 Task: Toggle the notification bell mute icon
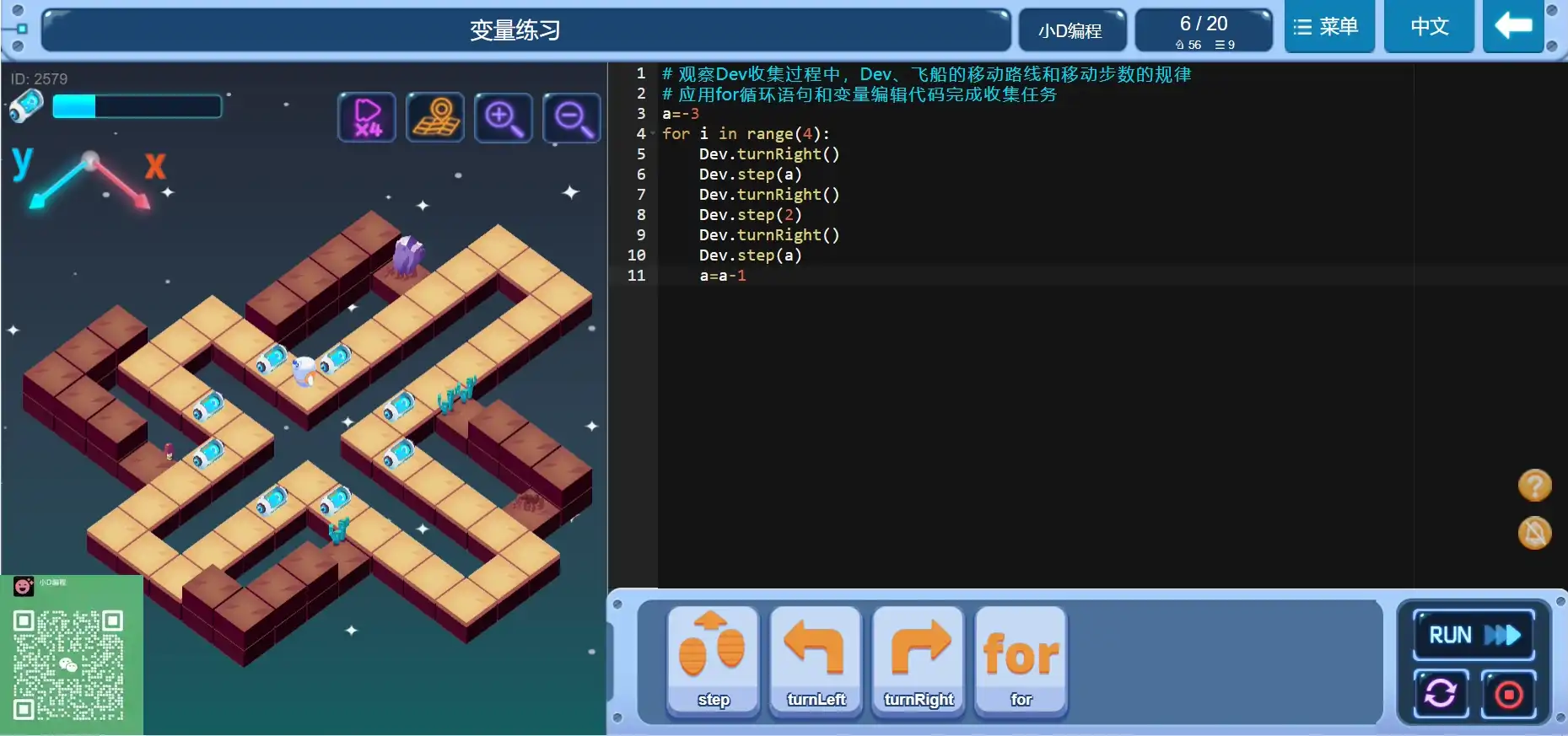(x=1534, y=533)
